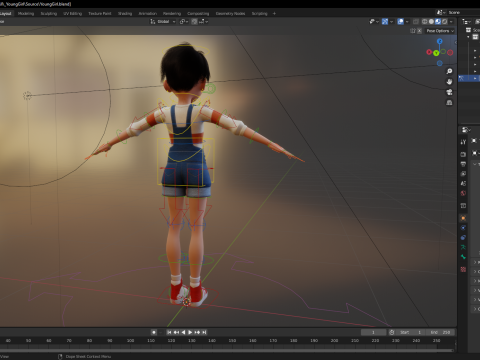Open the outliner display mode dropdown
This screenshot has height=360, width=480.
(466, 22)
